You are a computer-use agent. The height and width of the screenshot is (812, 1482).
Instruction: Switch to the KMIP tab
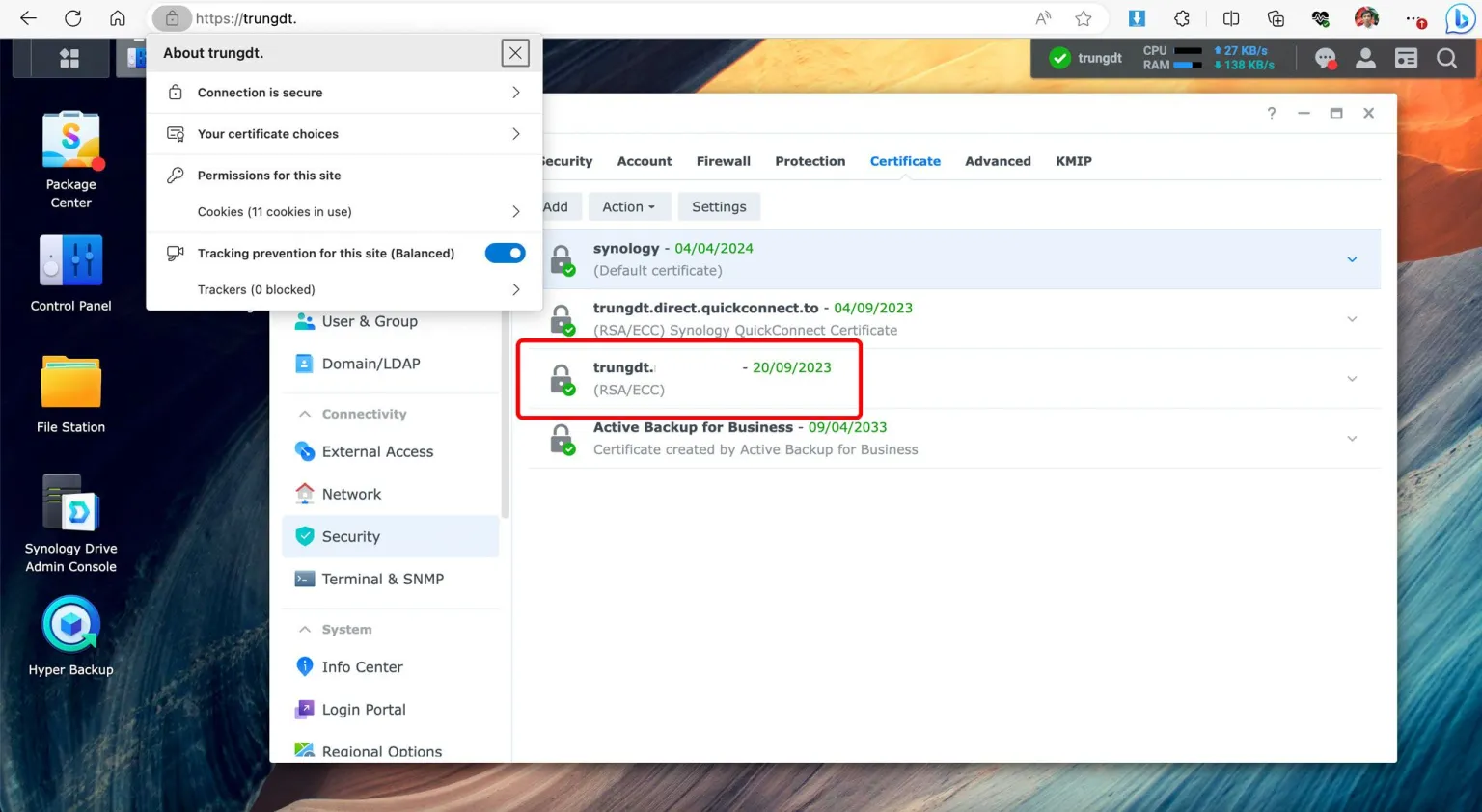coord(1073,161)
